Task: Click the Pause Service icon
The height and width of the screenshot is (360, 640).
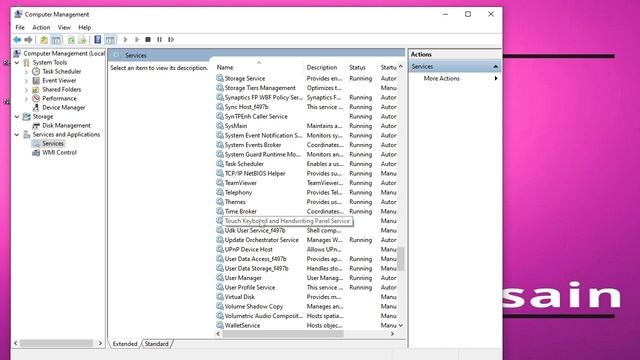Action: point(160,40)
